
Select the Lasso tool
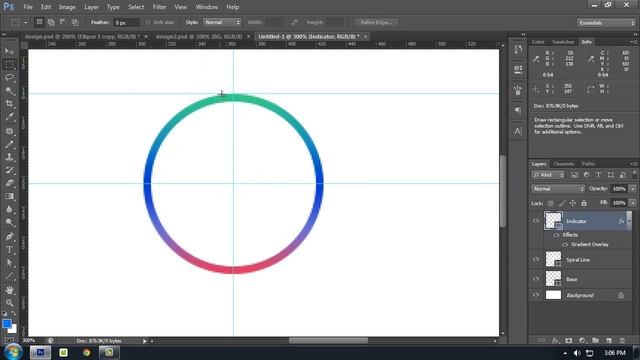click(9, 77)
